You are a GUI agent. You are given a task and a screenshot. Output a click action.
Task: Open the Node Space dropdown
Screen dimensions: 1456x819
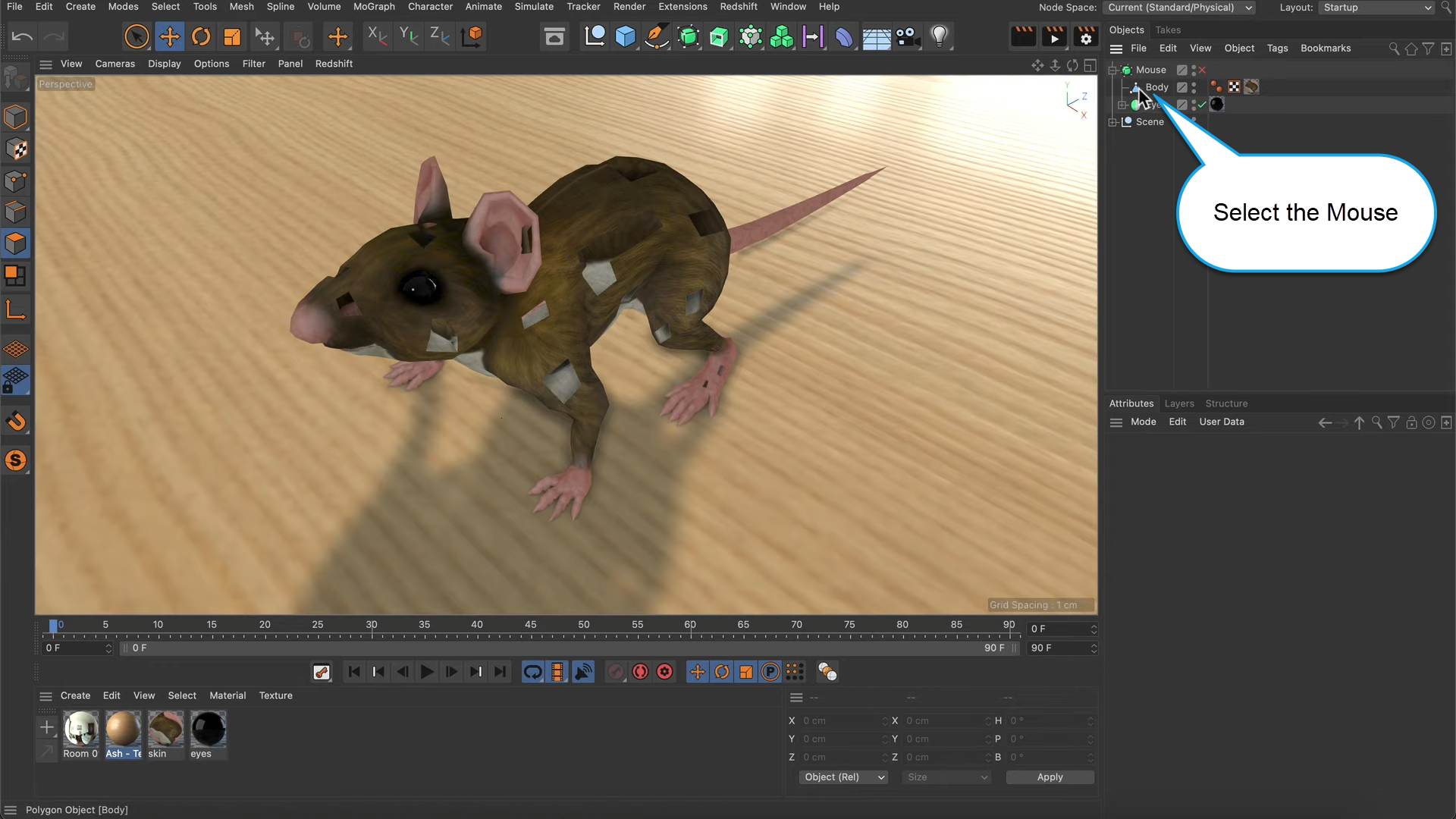pos(1179,8)
